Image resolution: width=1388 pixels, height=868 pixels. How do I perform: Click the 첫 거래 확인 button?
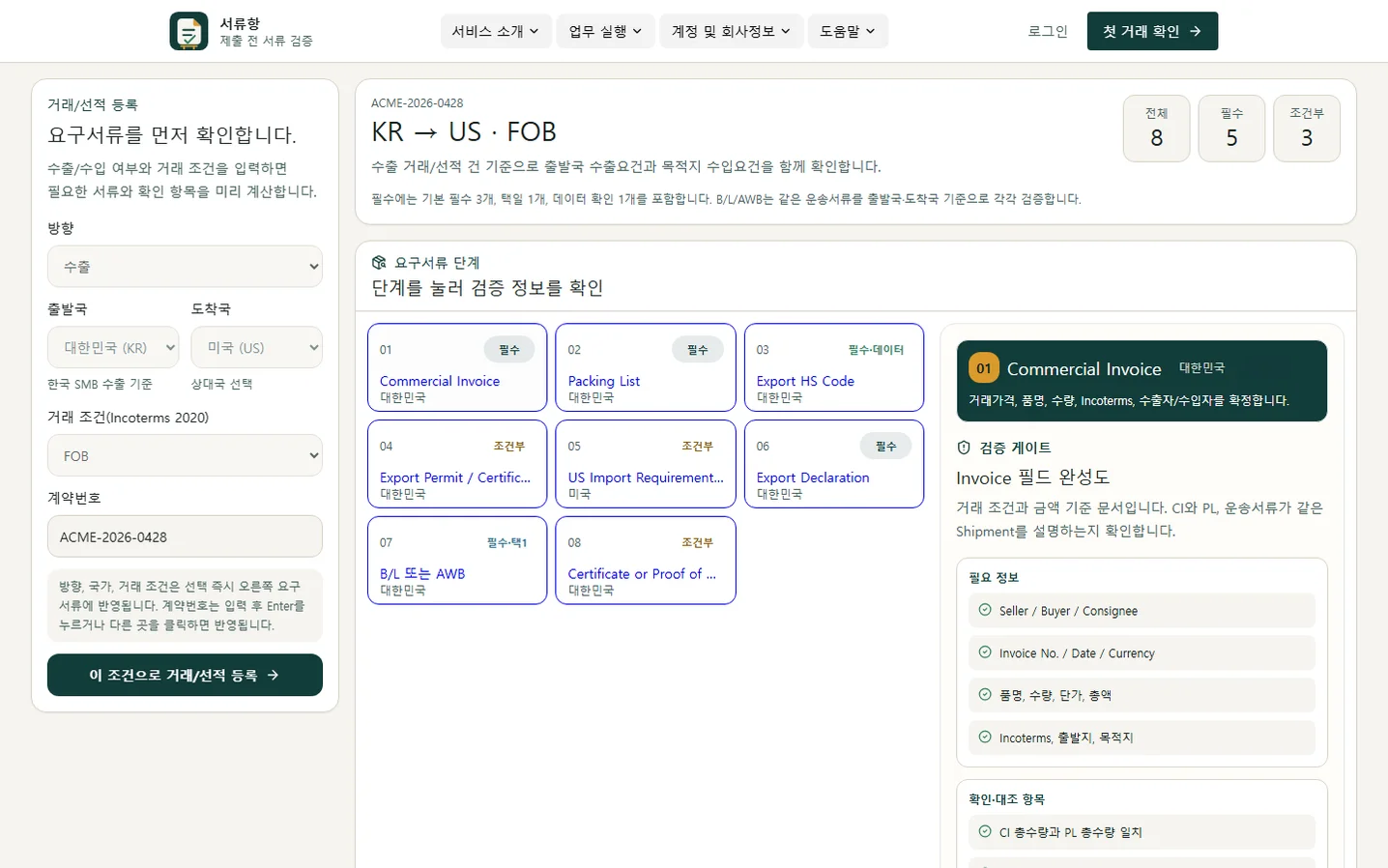(x=1152, y=31)
